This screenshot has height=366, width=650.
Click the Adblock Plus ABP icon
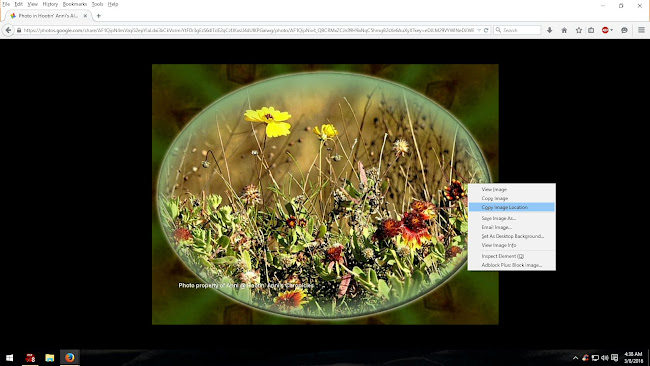click(x=605, y=30)
